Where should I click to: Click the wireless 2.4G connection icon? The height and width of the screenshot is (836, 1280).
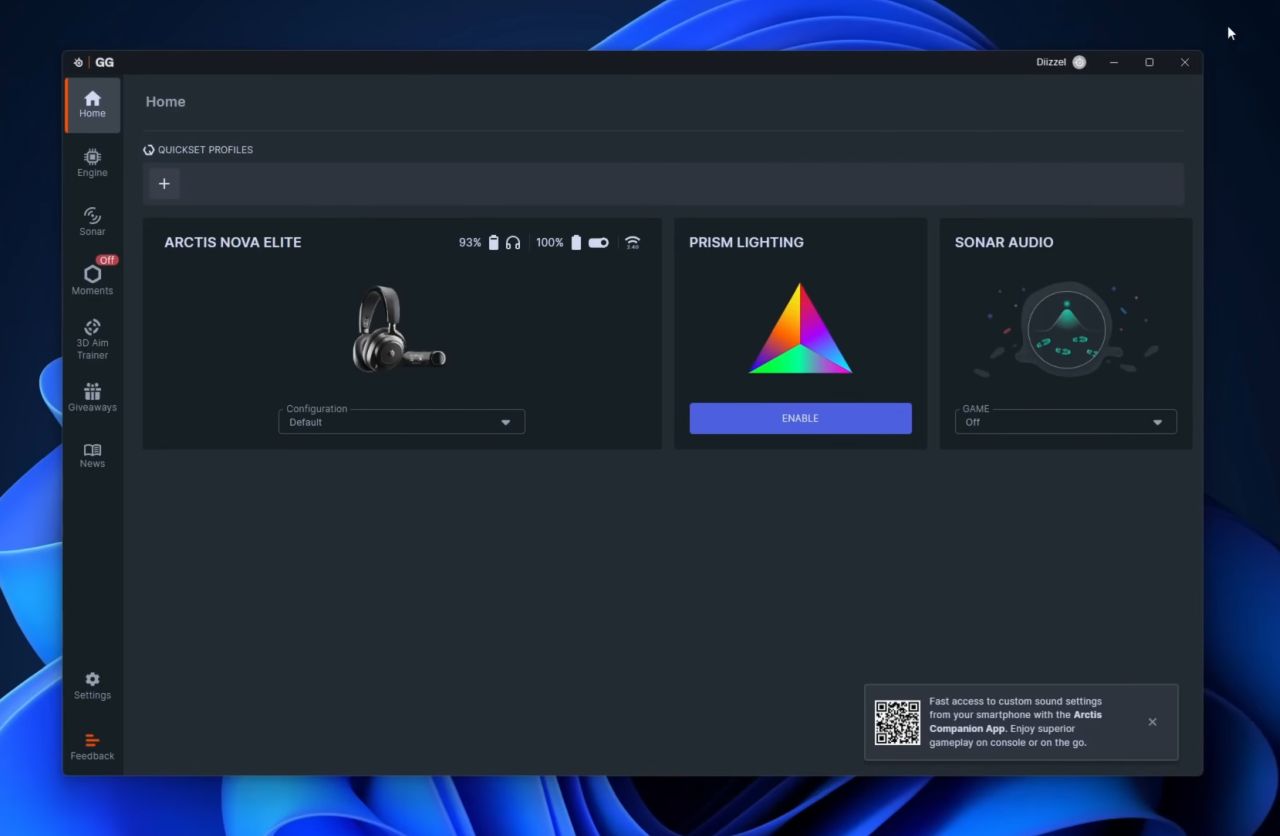(632, 243)
